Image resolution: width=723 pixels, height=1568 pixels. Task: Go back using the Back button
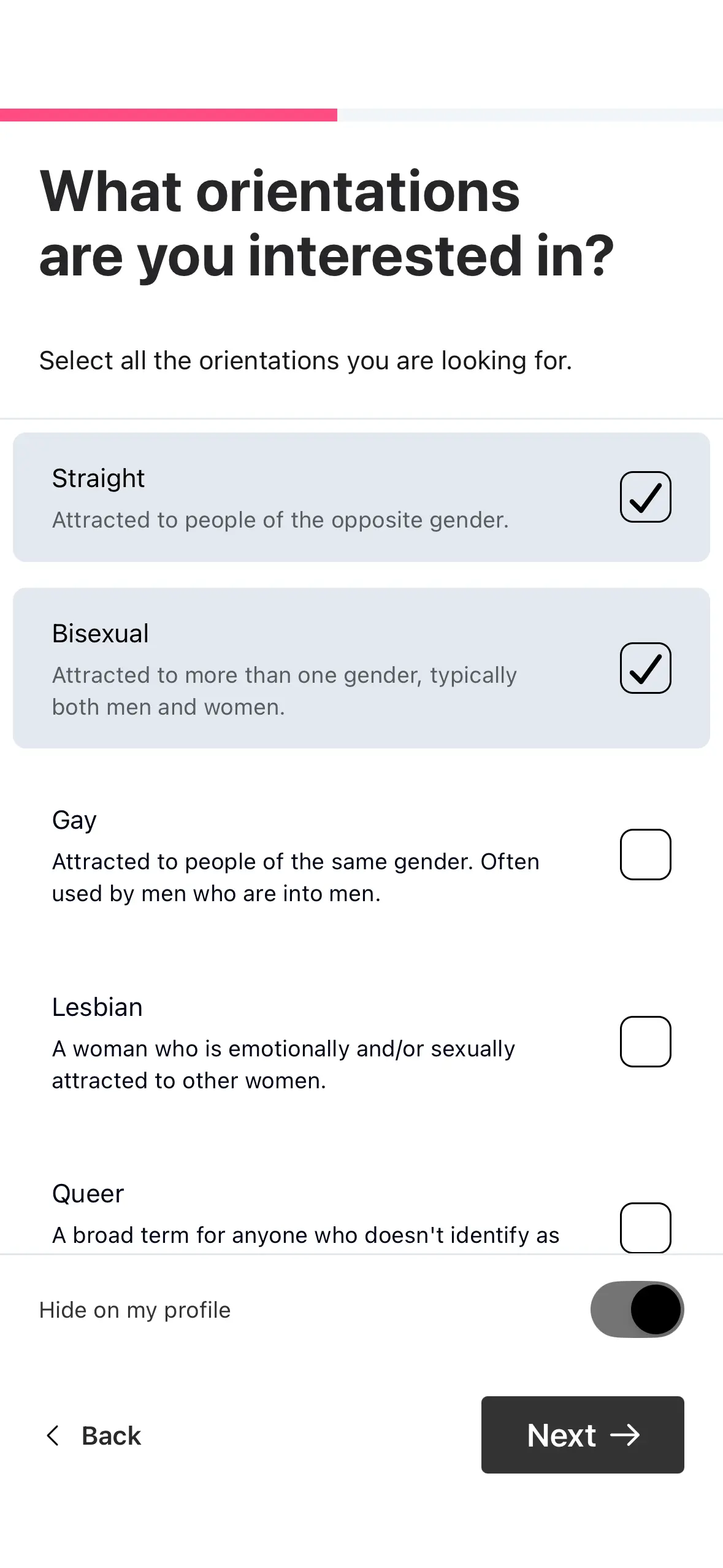(x=110, y=1435)
